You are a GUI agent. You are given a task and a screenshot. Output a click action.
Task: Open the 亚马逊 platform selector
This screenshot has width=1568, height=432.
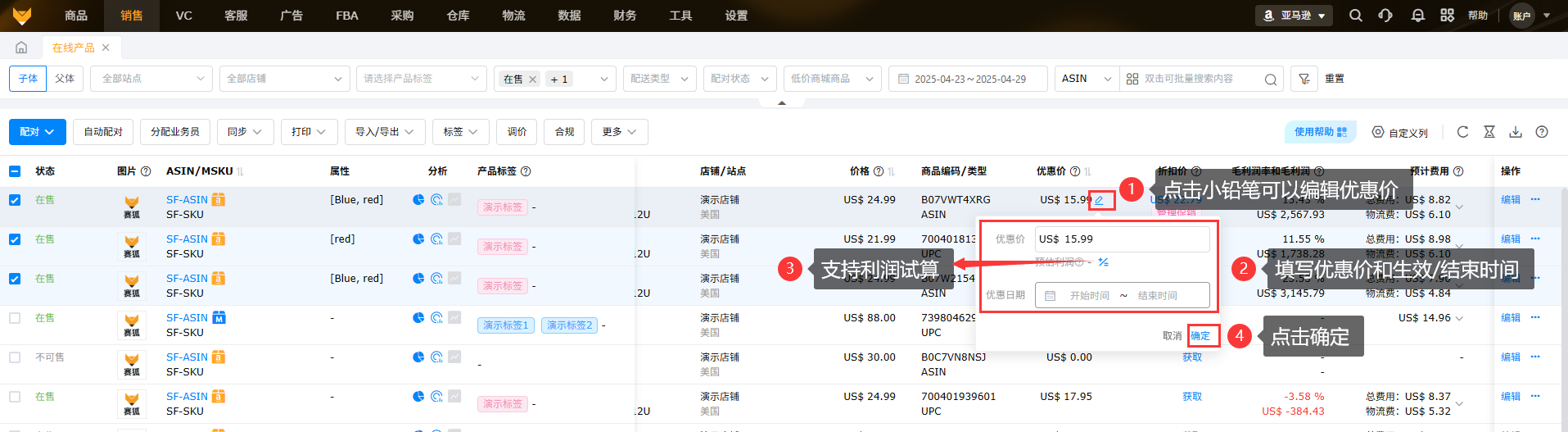tap(1294, 16)
